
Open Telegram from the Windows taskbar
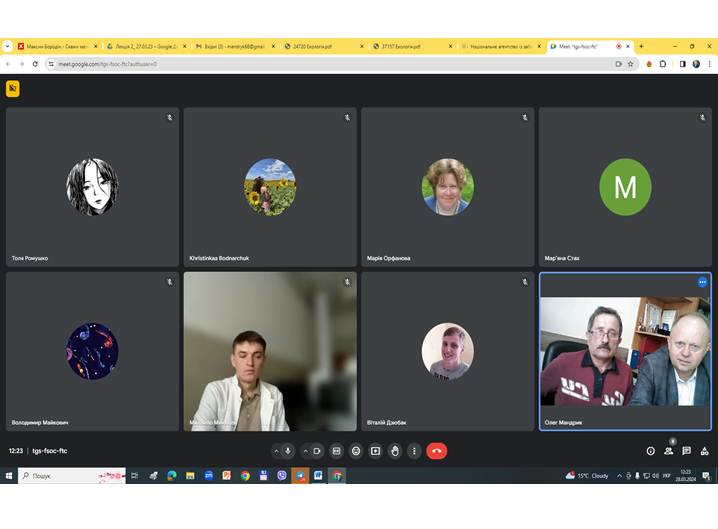click(x=300, y=476)
